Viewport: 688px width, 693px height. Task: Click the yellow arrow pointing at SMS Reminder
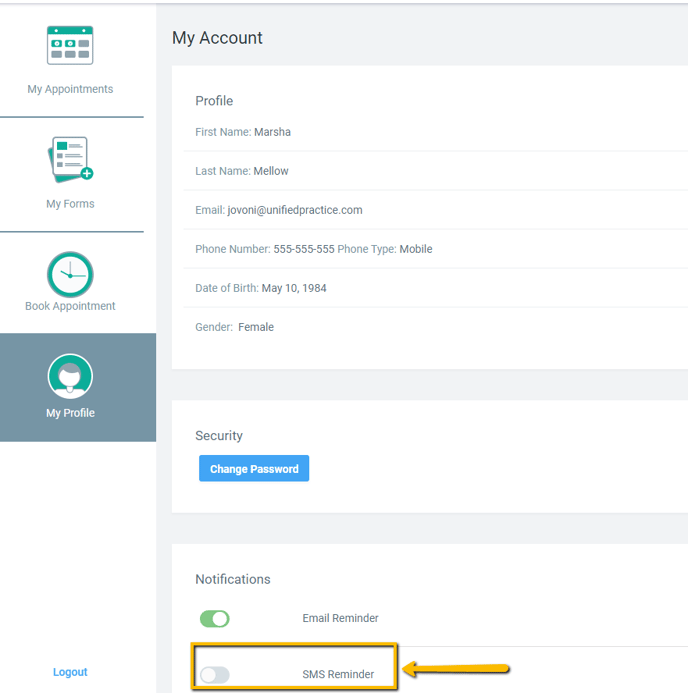[x=457, y=669]
